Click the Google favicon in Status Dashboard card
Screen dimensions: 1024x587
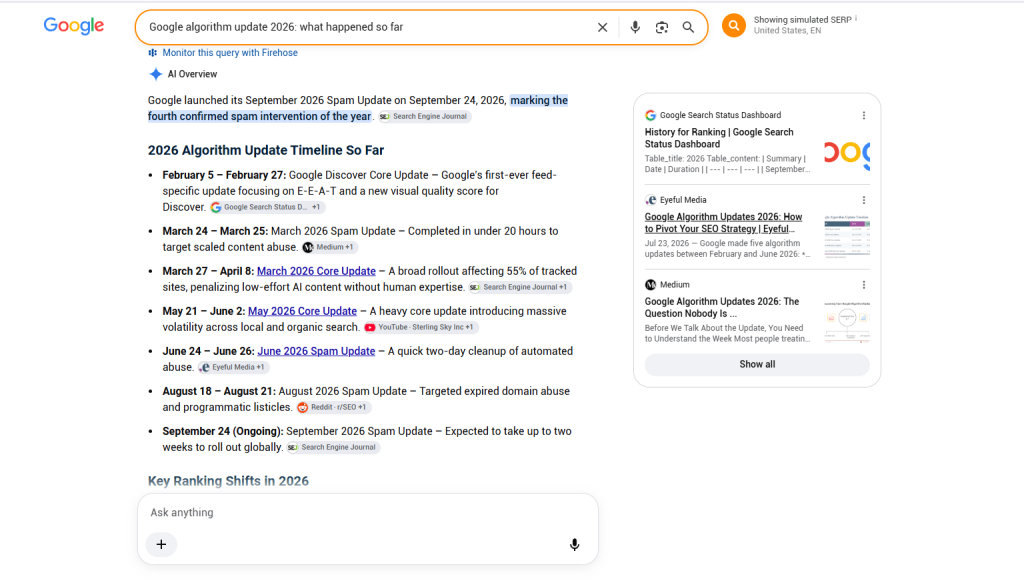pos(650,116)
